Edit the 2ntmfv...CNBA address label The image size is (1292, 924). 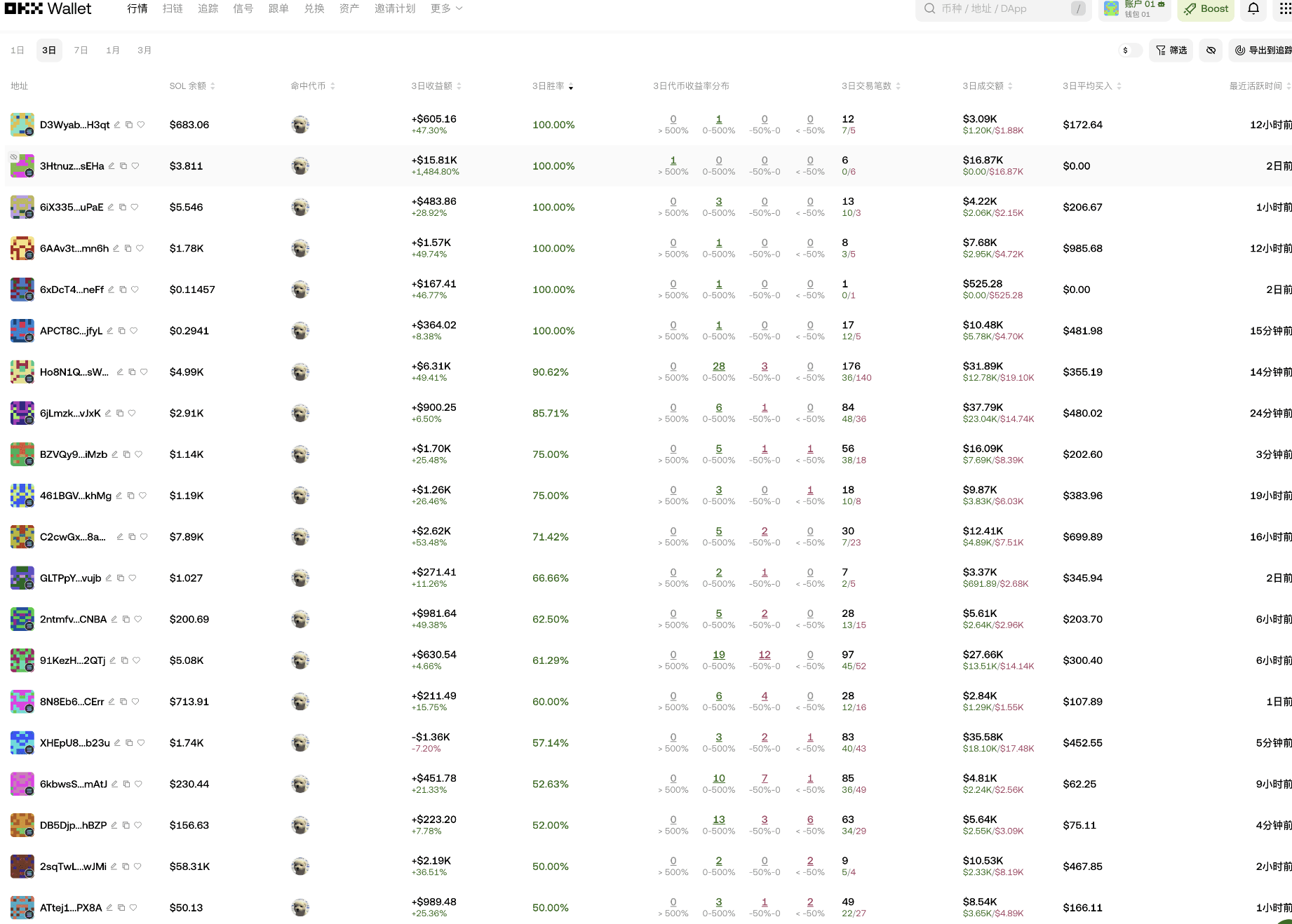point(114,620)
